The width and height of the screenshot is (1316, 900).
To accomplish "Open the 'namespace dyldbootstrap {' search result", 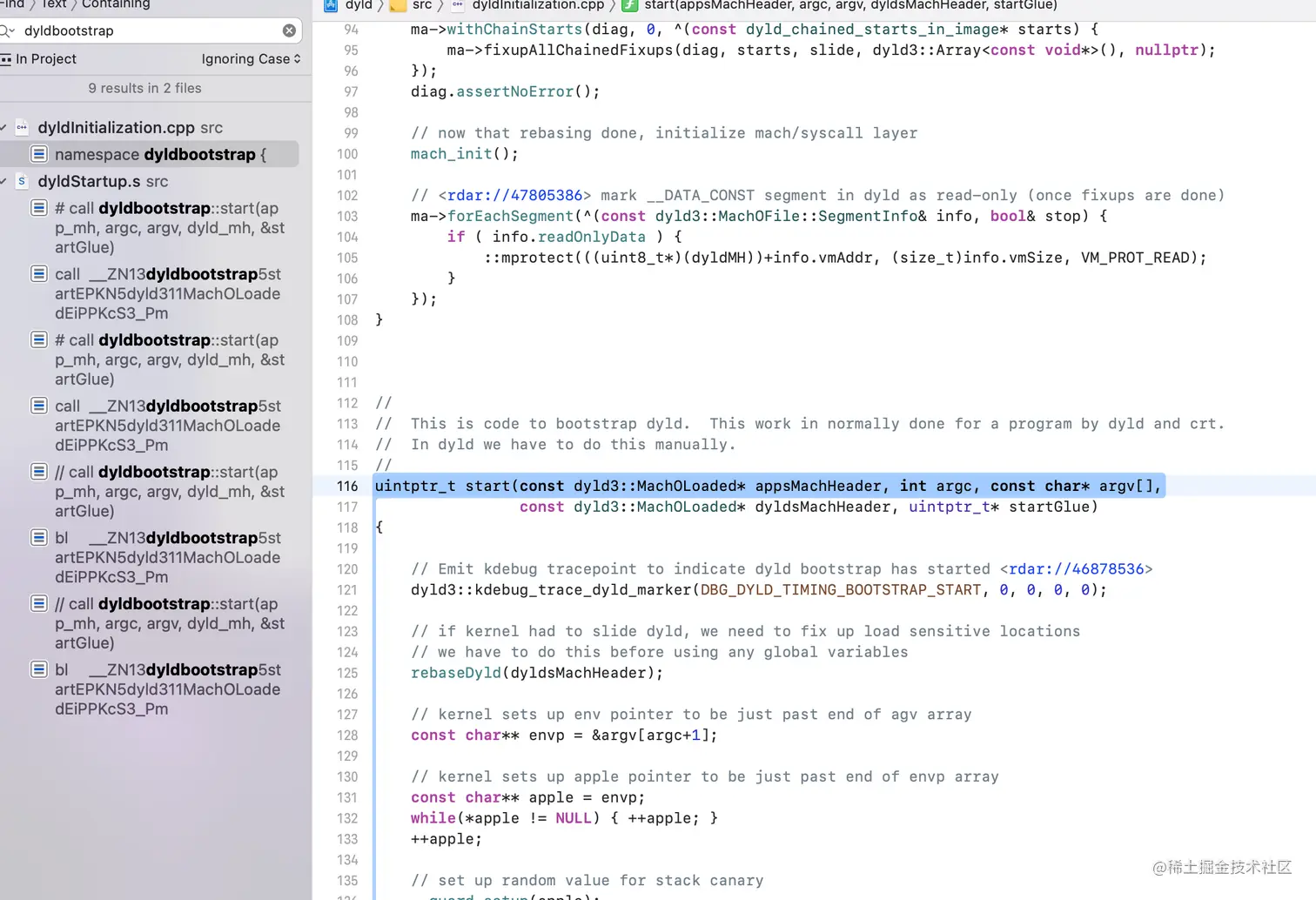I will tap(161, 154).
